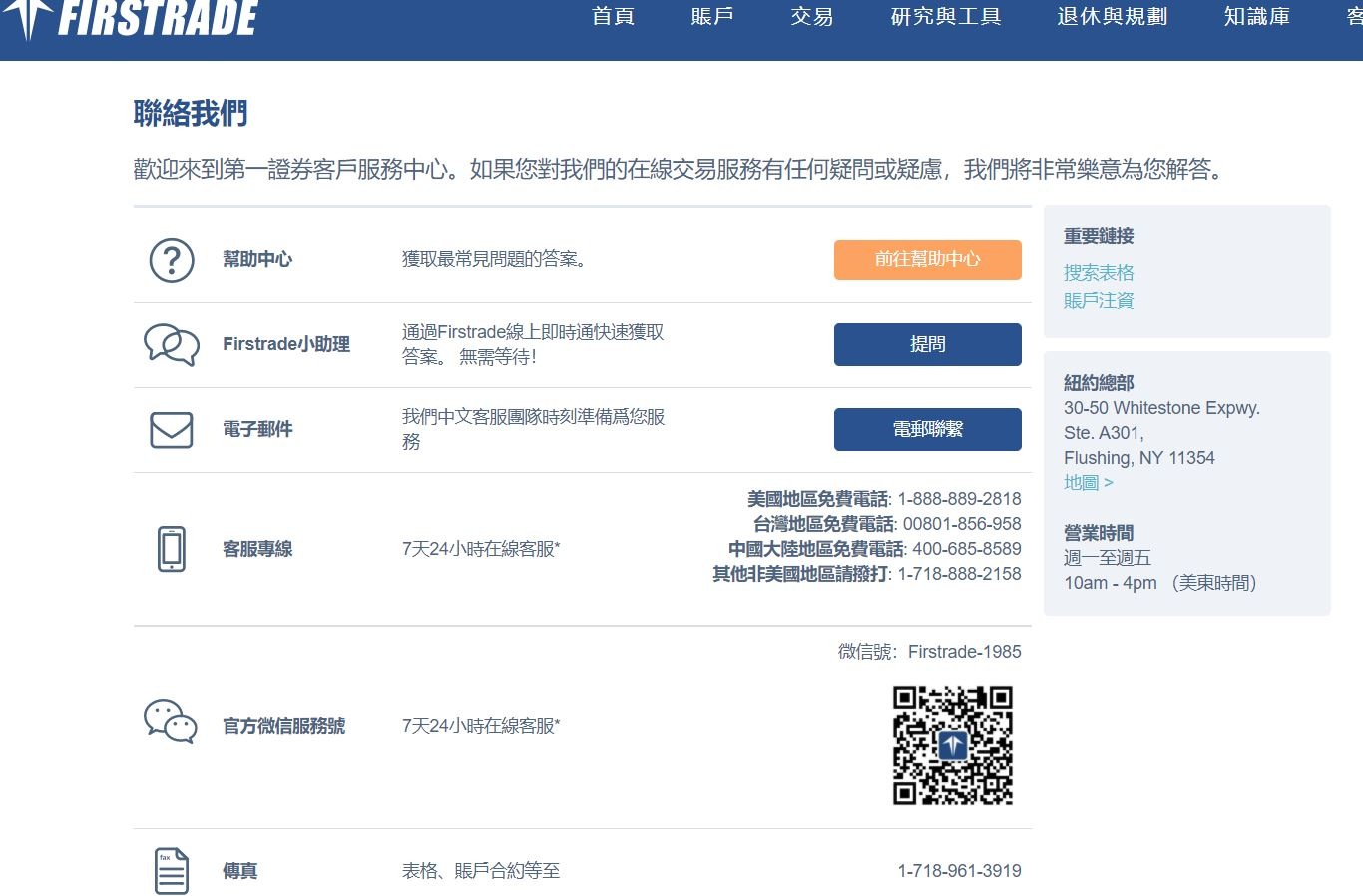
Task: Click the 官方微信服務號 WeChat icon
Action: coord(171,721)
